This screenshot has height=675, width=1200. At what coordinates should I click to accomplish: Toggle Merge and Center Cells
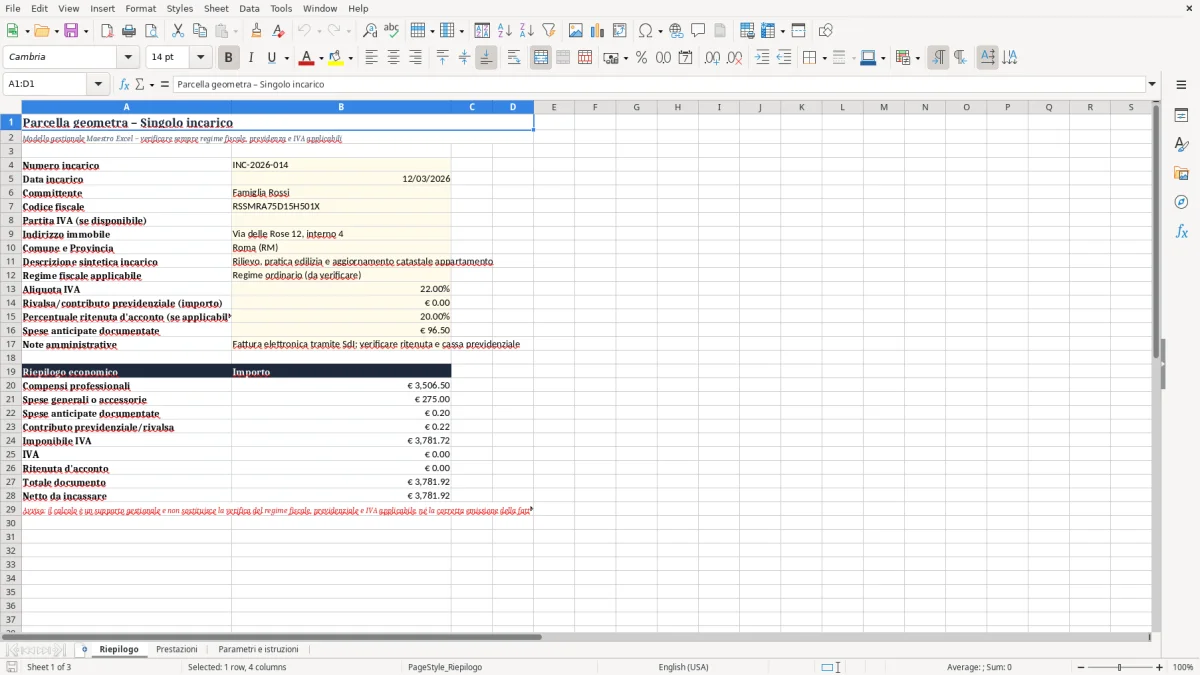point(541,58)
